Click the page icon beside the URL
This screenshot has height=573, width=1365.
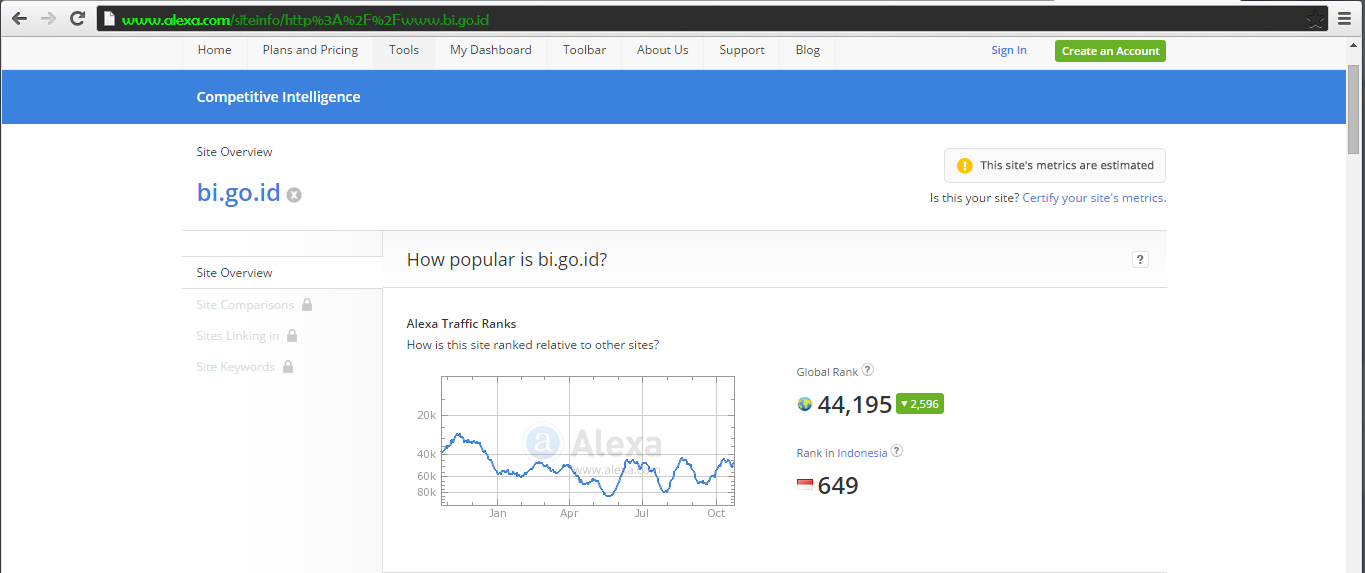pyautogui.click(x=110, y=19)
